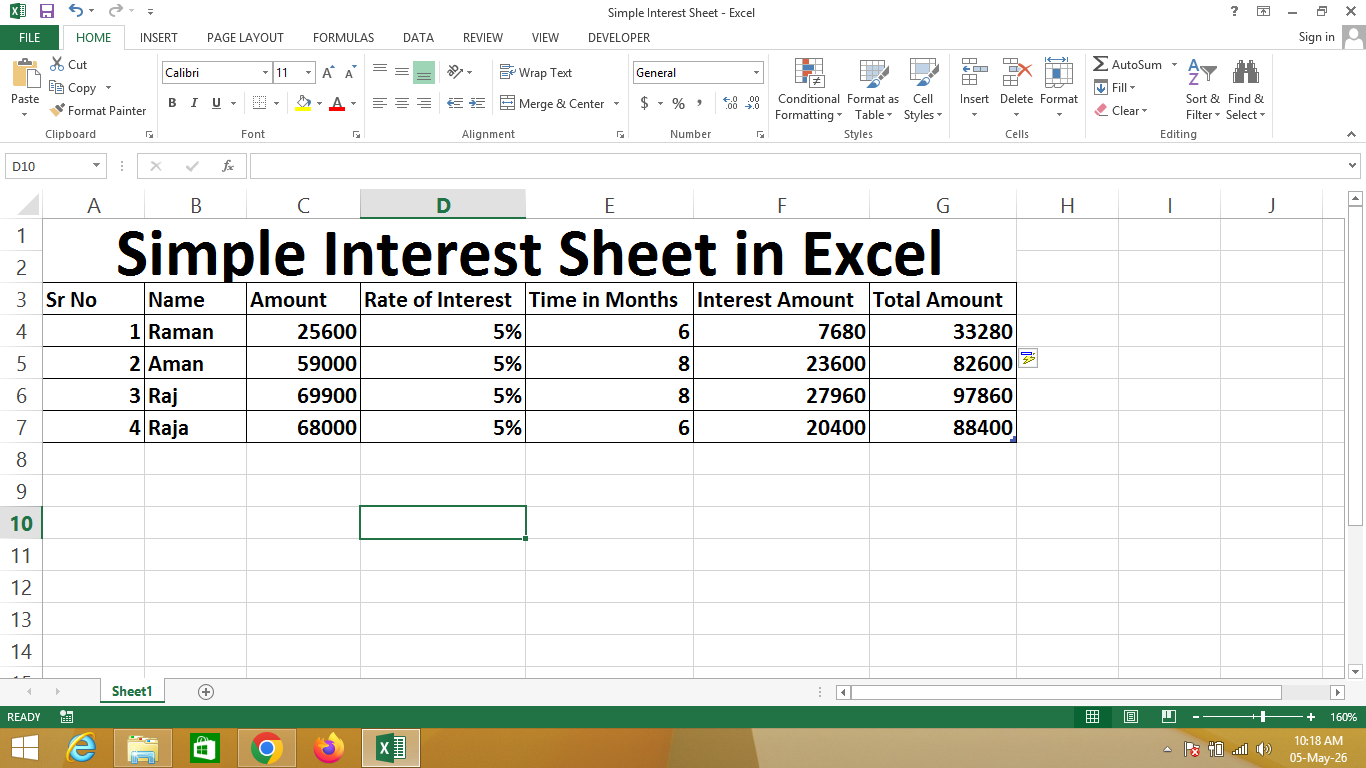The height and width of the screenshot is (768, 1366).
Task: Open Cell Styles gallery
Action: 922,89
